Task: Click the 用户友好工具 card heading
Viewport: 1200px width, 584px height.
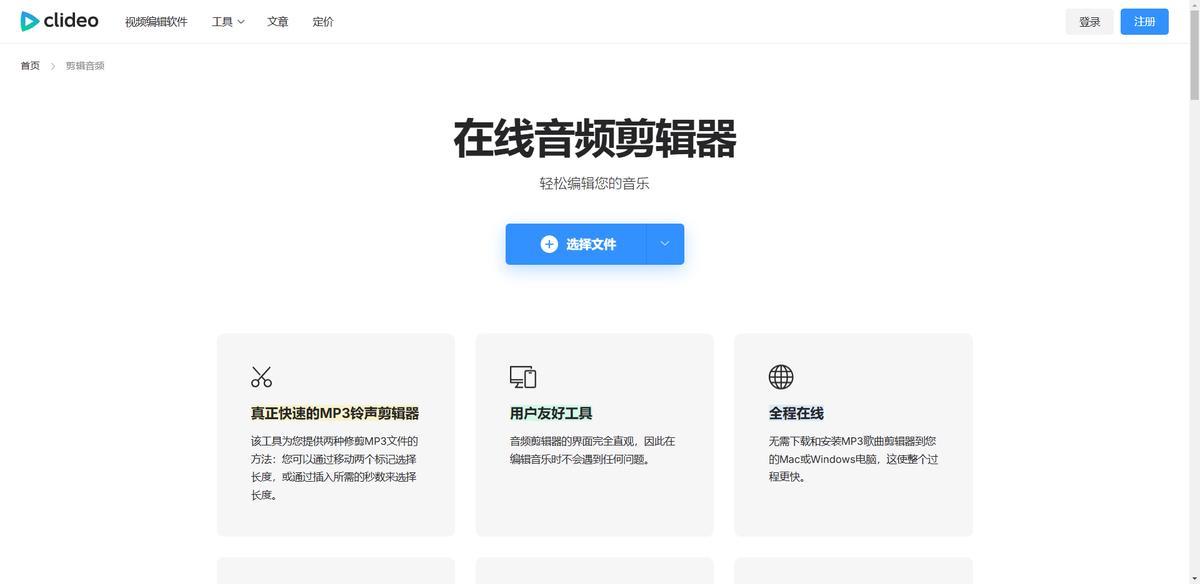Action: (x=551, y=413)
